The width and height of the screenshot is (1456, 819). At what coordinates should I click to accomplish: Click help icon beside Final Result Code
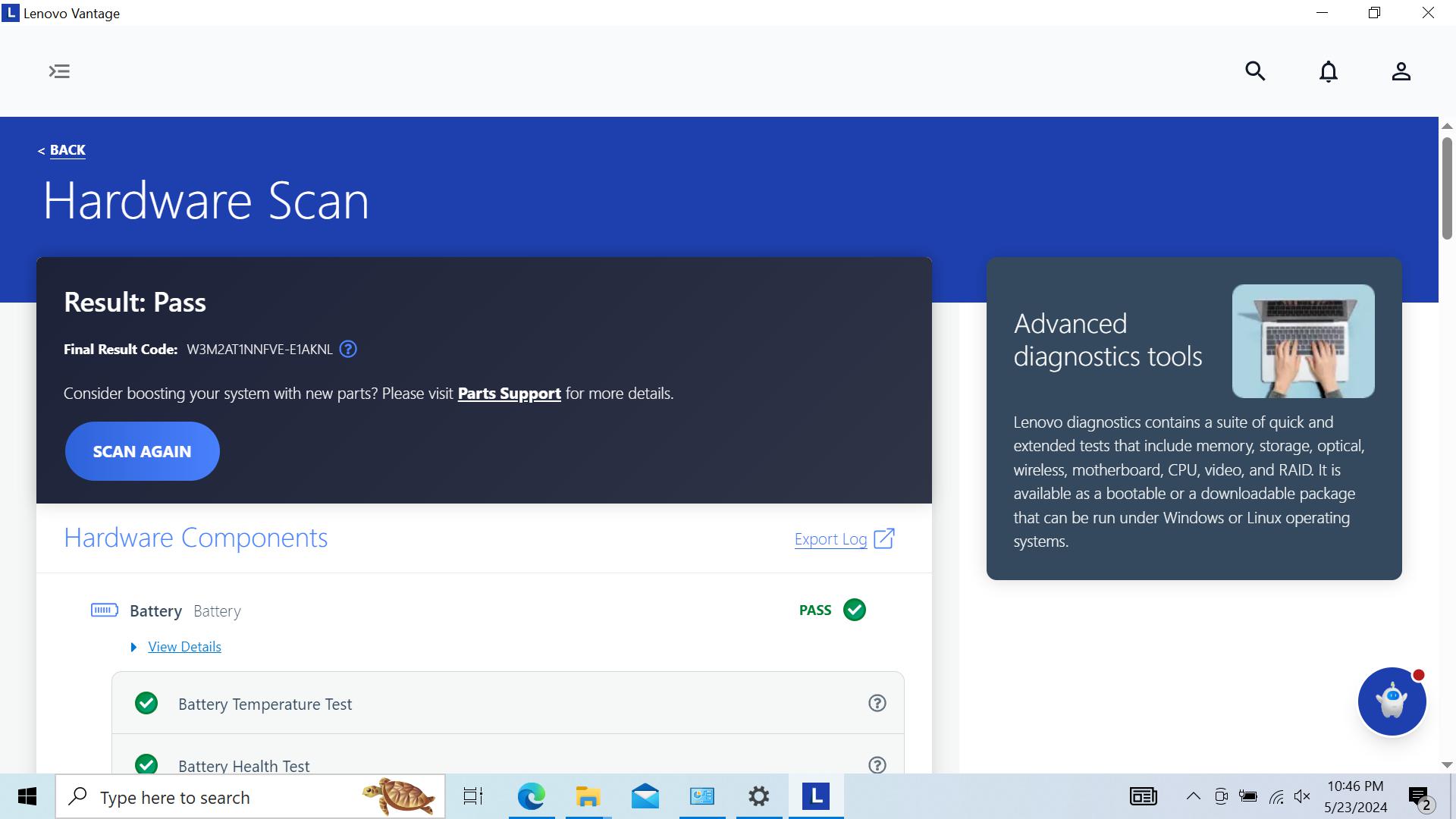348,350
